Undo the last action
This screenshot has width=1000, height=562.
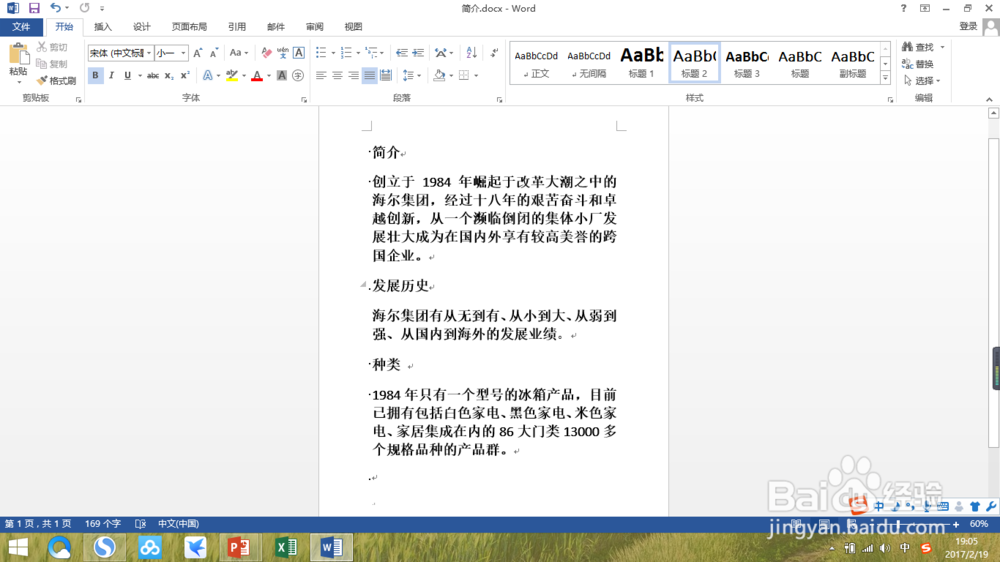coord(55,8)
